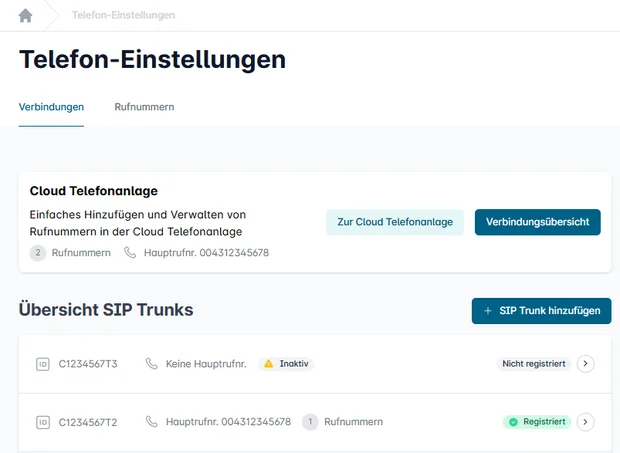Open the Verbindungsübersicht

(537, 222)
